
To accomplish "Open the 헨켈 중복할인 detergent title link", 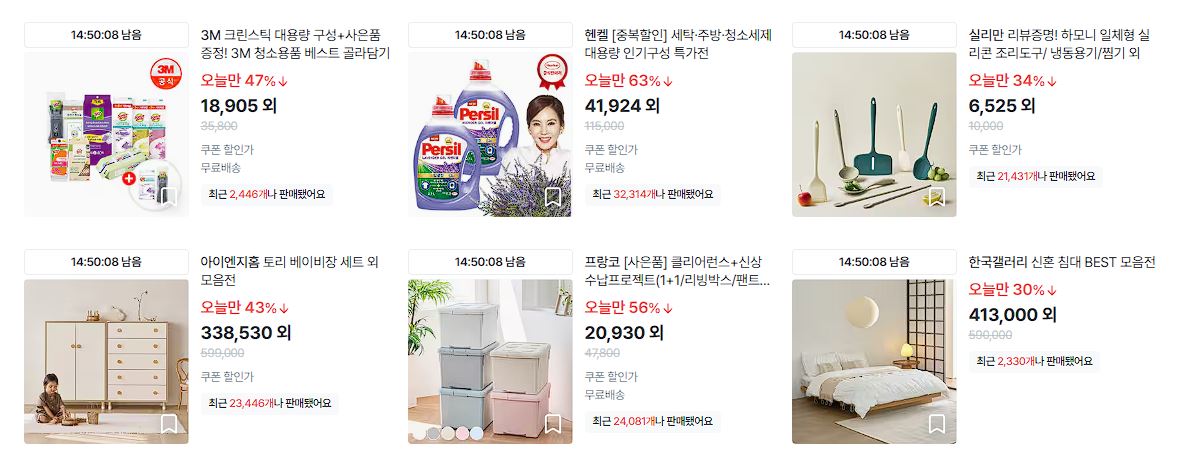I will pos(678,44).
